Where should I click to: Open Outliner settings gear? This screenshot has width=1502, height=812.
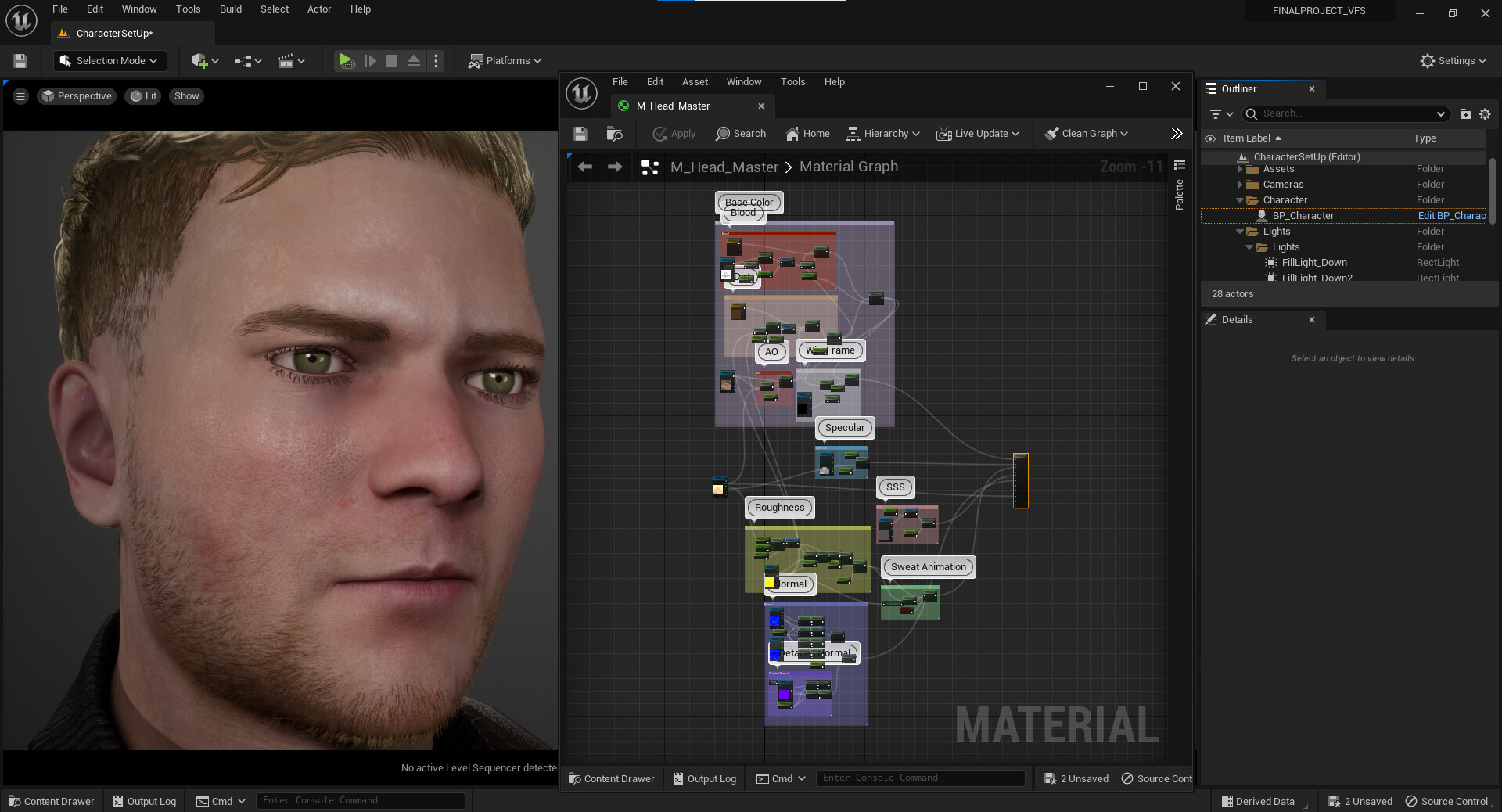[1485, 114]
